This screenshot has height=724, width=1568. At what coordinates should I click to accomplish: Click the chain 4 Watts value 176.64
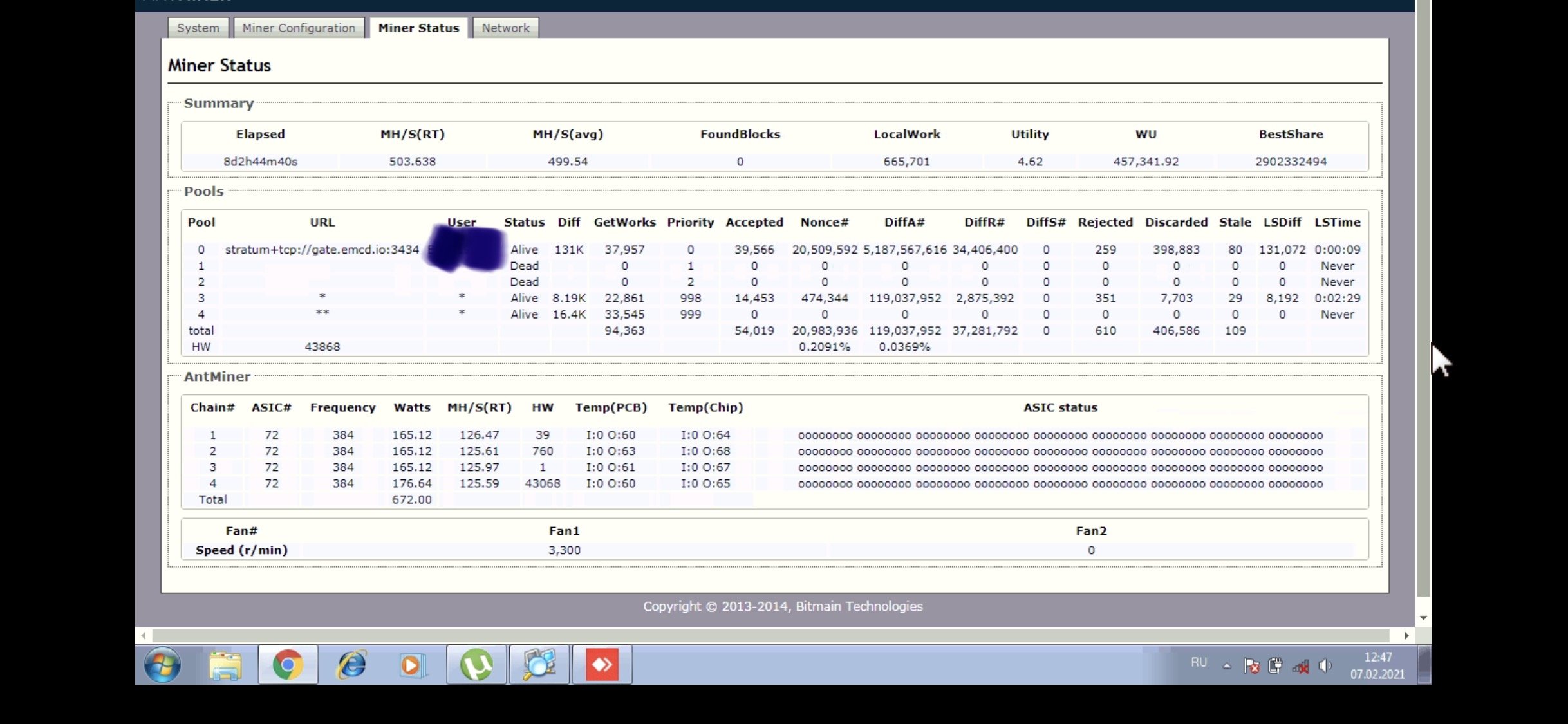tap(412, 483)
